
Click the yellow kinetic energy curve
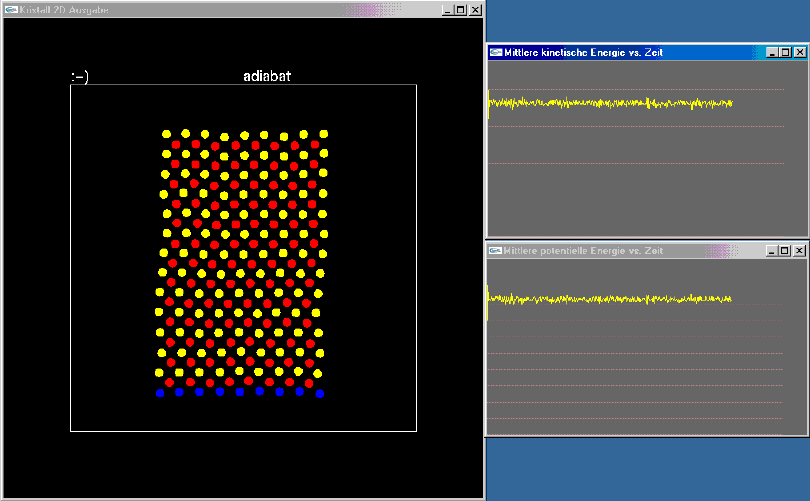point(600,103)
